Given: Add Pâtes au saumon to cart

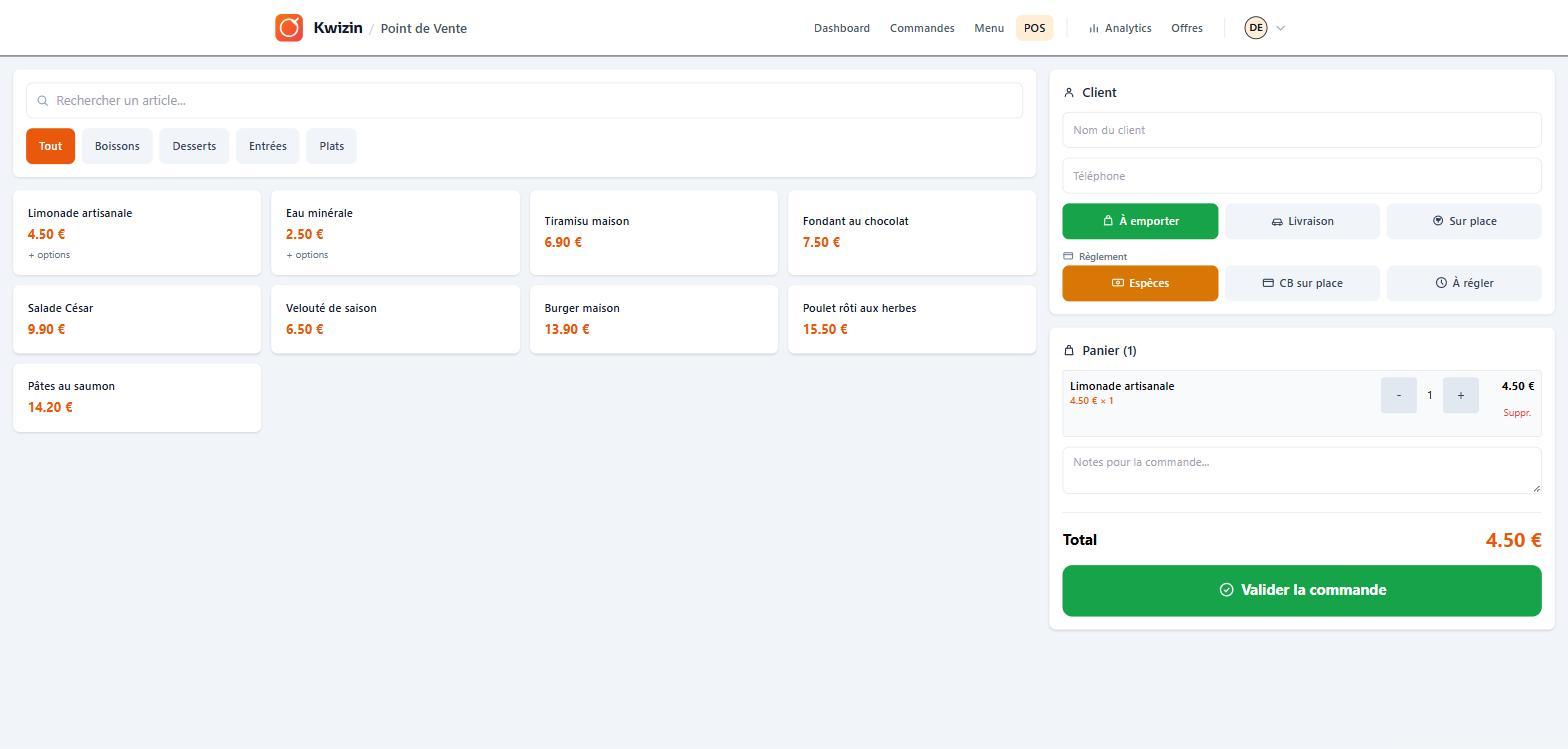Looking at the screenshot, I should (137, 398).
